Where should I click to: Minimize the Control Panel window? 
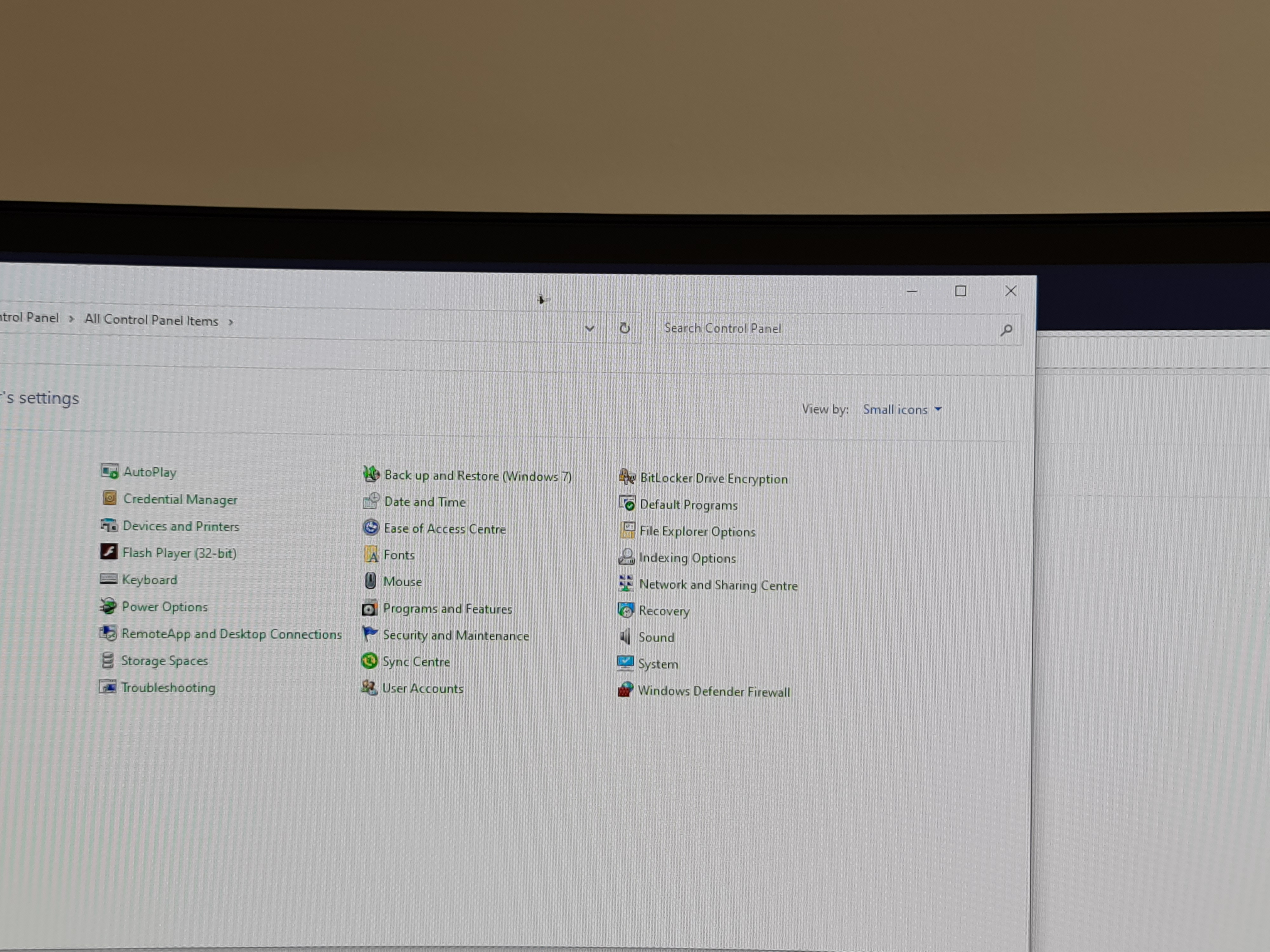pos(912,291)
